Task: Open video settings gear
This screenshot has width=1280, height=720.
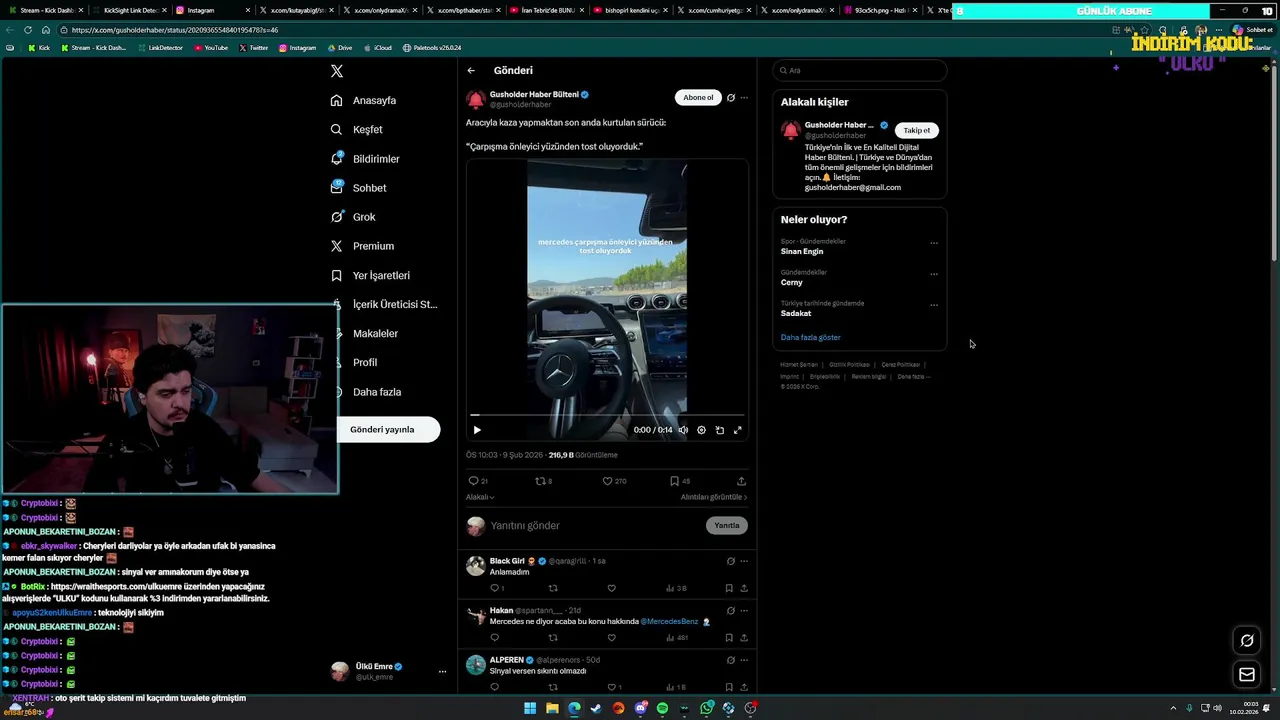Action: (701, 430)
